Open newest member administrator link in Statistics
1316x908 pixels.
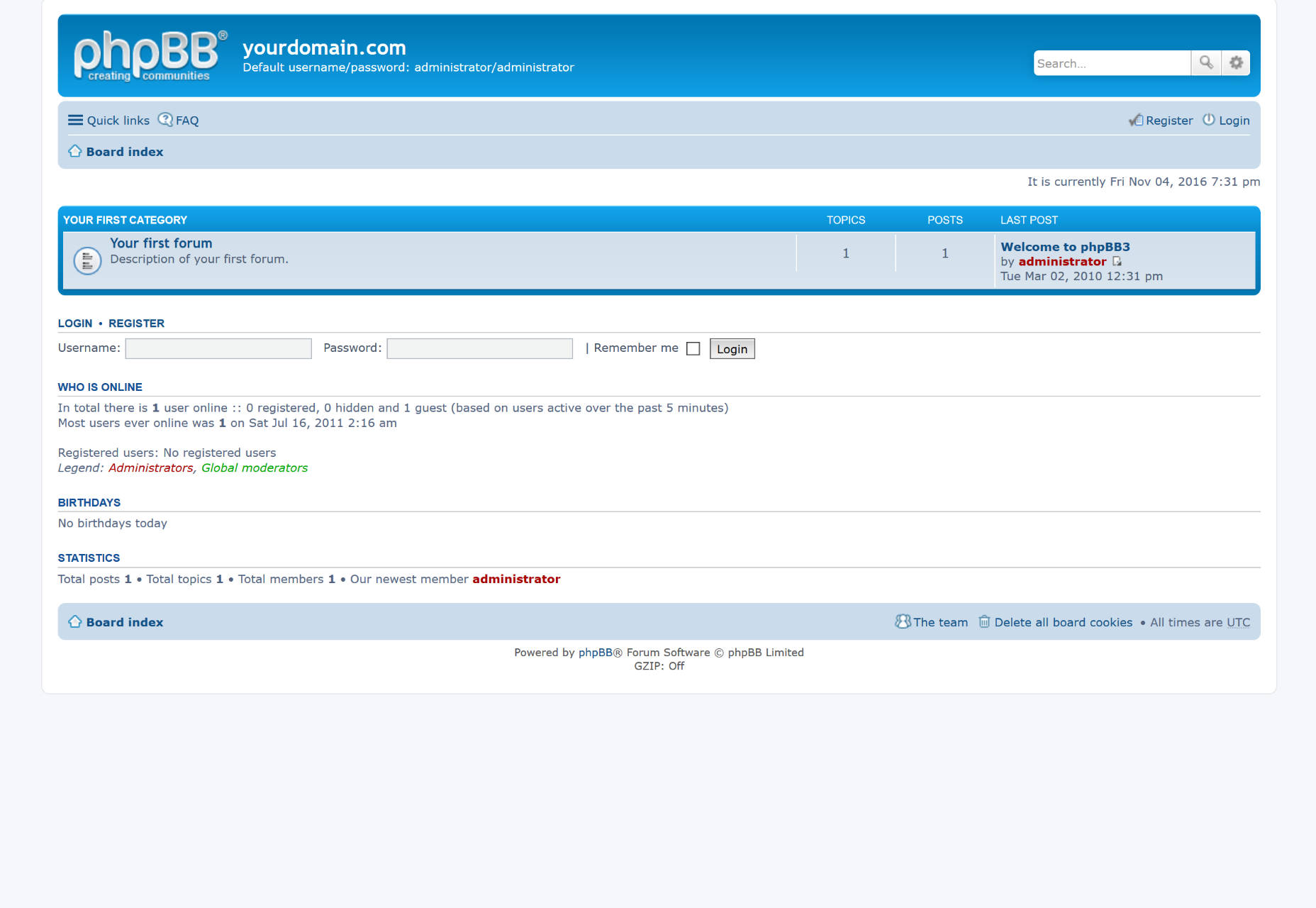point(516,579)
